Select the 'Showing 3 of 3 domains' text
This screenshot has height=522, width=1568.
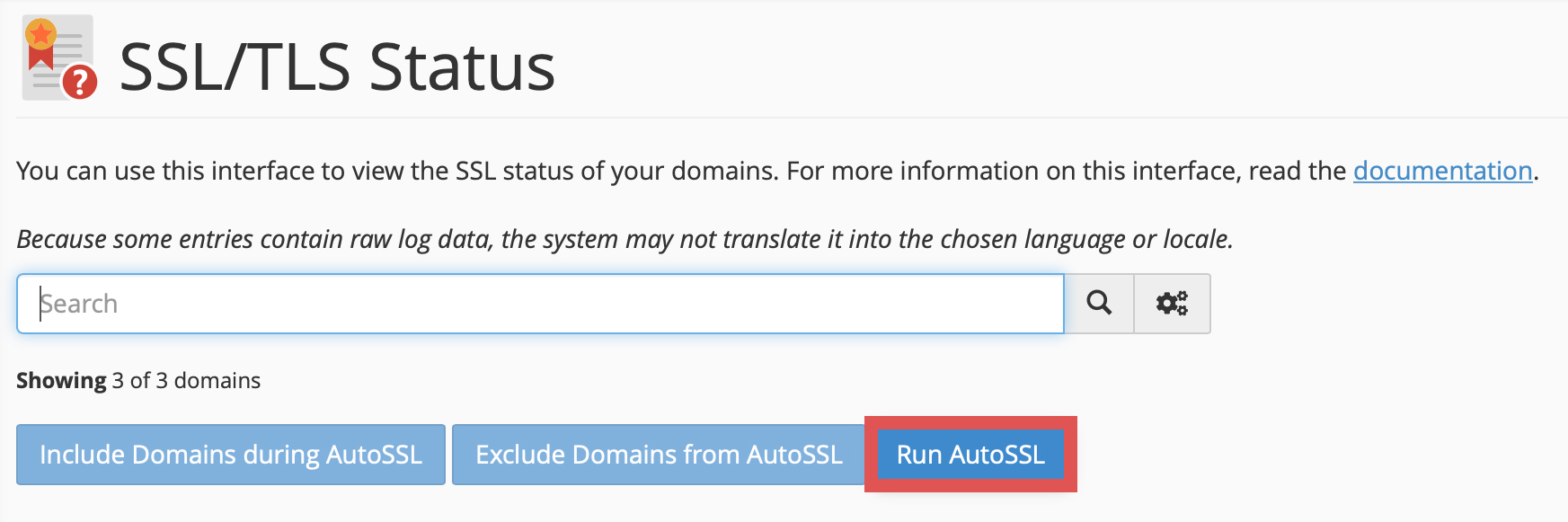(138, 381)
